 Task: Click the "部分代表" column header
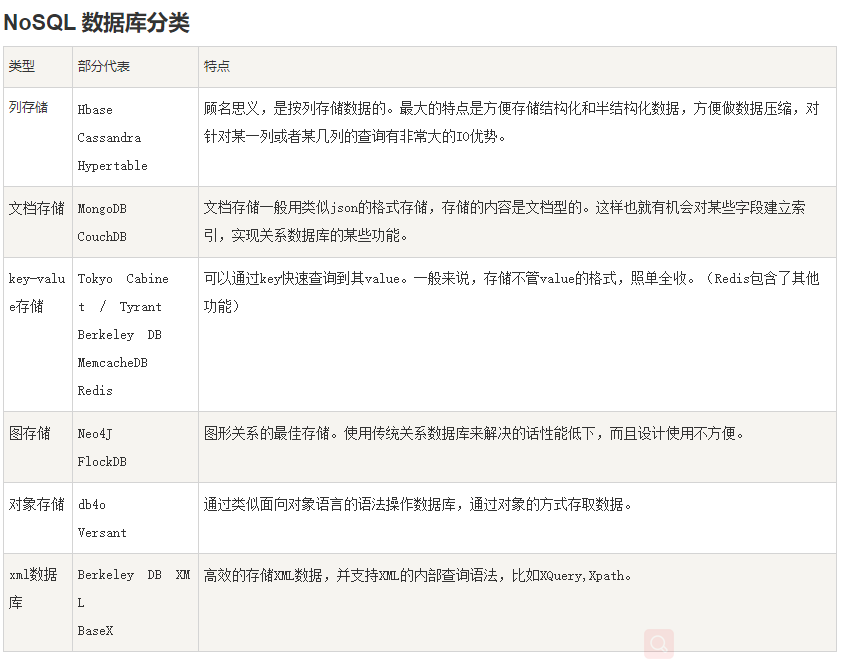pos(104,67)
